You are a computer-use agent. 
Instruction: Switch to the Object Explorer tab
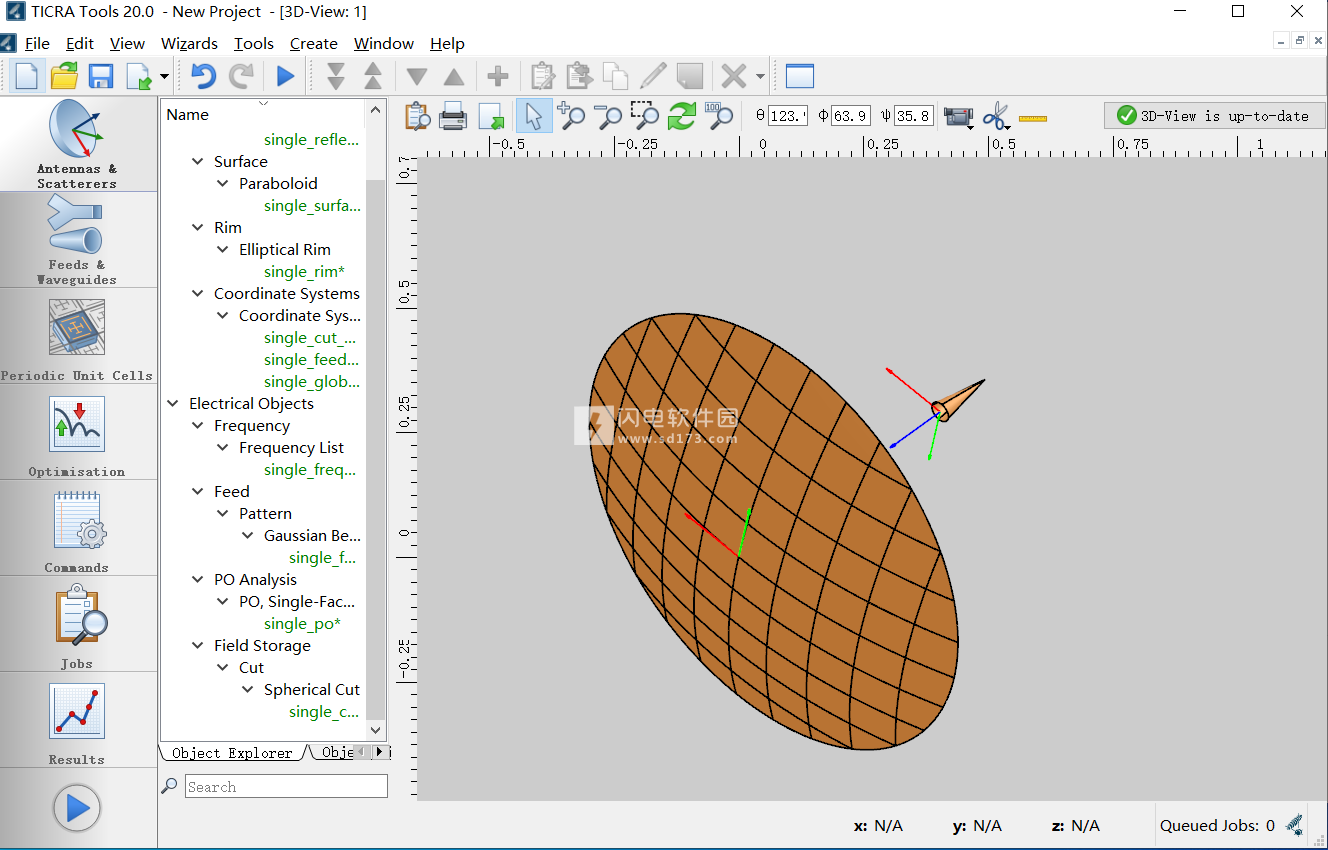(x=232, y=753)
